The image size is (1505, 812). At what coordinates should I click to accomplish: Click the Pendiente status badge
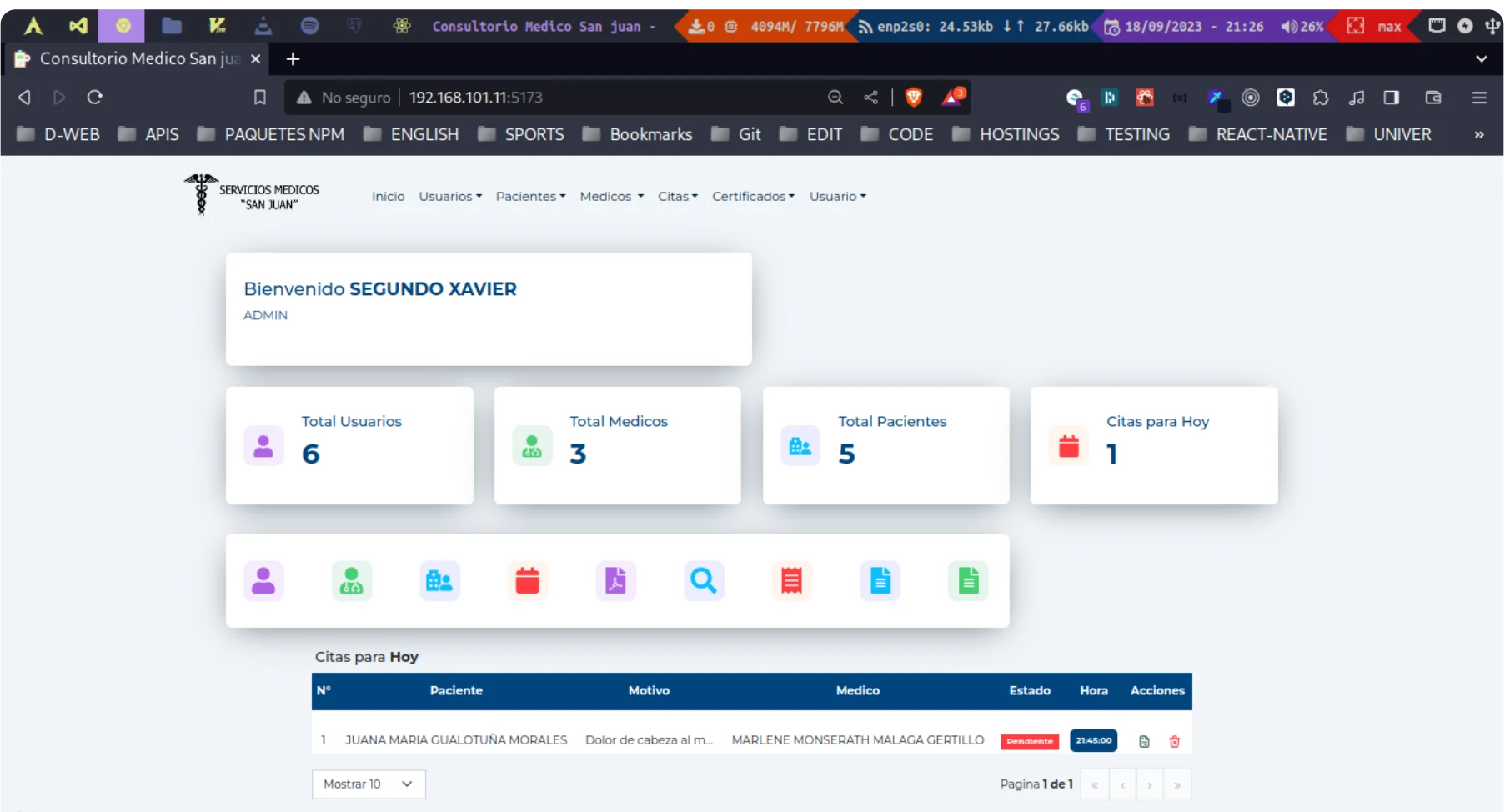[1029, 741]
